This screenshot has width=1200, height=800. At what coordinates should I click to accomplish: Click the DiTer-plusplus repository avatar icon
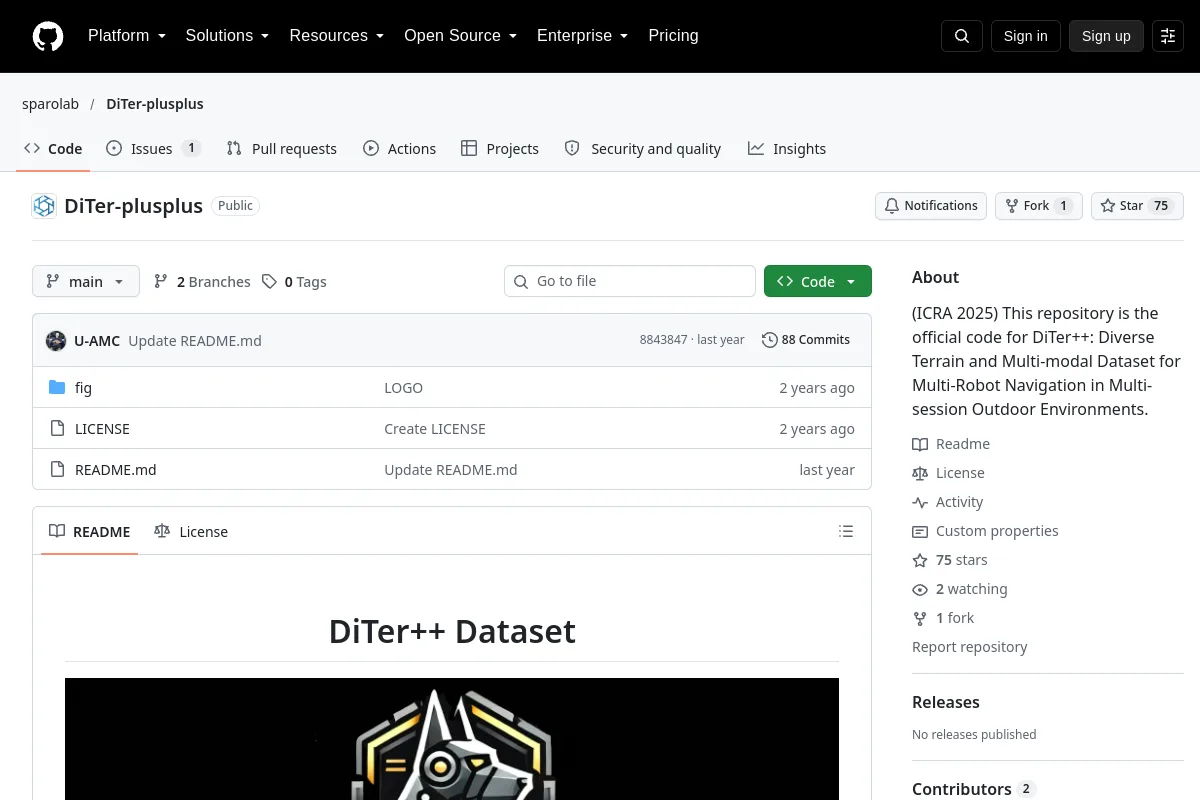tap(44, 206)
